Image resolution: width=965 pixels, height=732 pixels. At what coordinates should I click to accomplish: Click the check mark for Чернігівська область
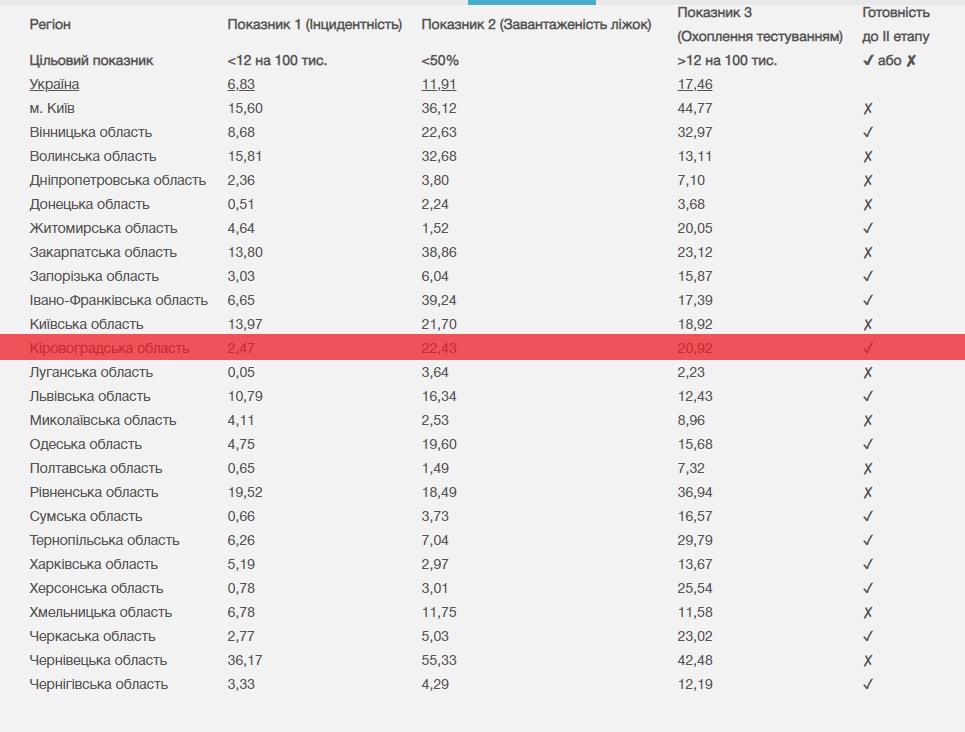868,685
